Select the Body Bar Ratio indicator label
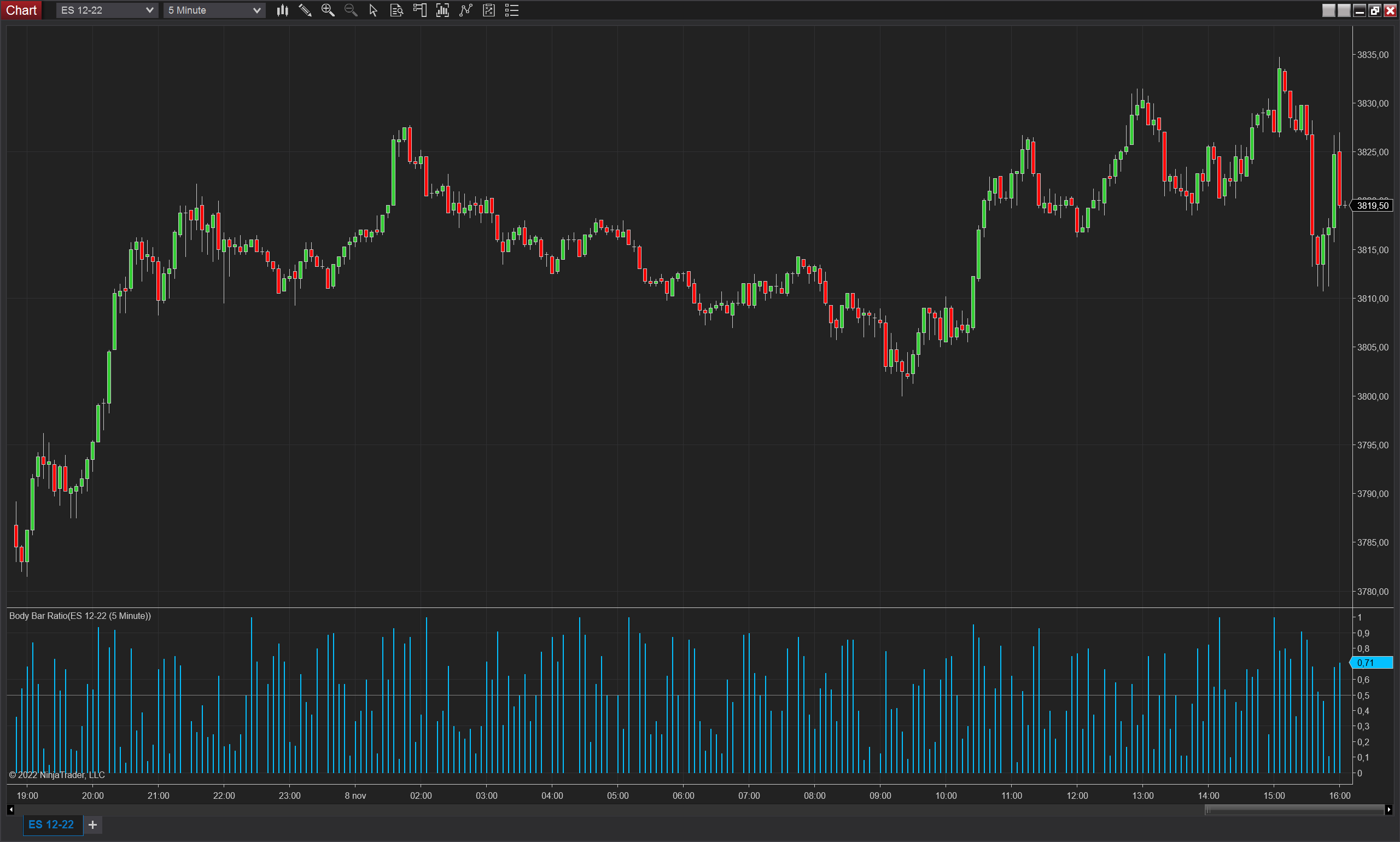 (x=80, y=616)
